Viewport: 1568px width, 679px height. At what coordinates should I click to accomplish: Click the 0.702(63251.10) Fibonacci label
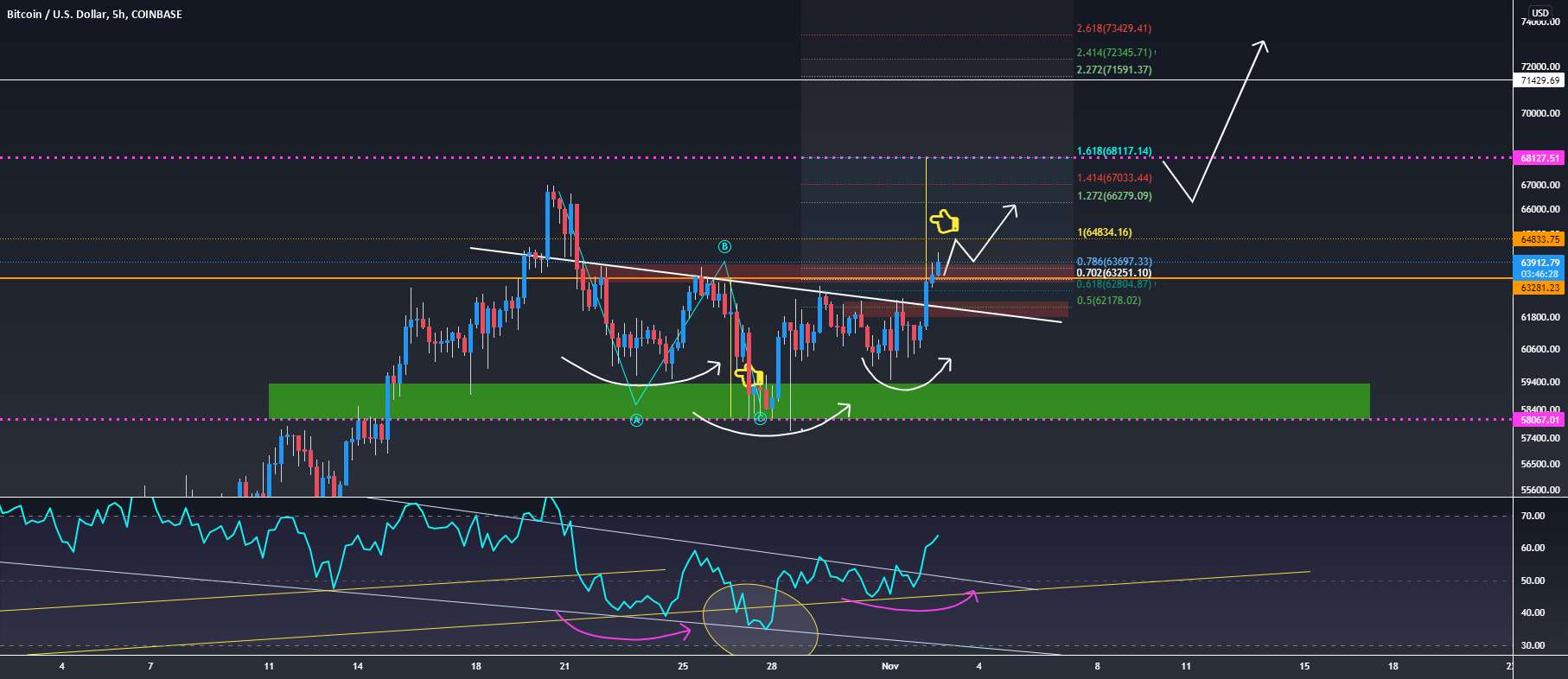point(1113,273)
